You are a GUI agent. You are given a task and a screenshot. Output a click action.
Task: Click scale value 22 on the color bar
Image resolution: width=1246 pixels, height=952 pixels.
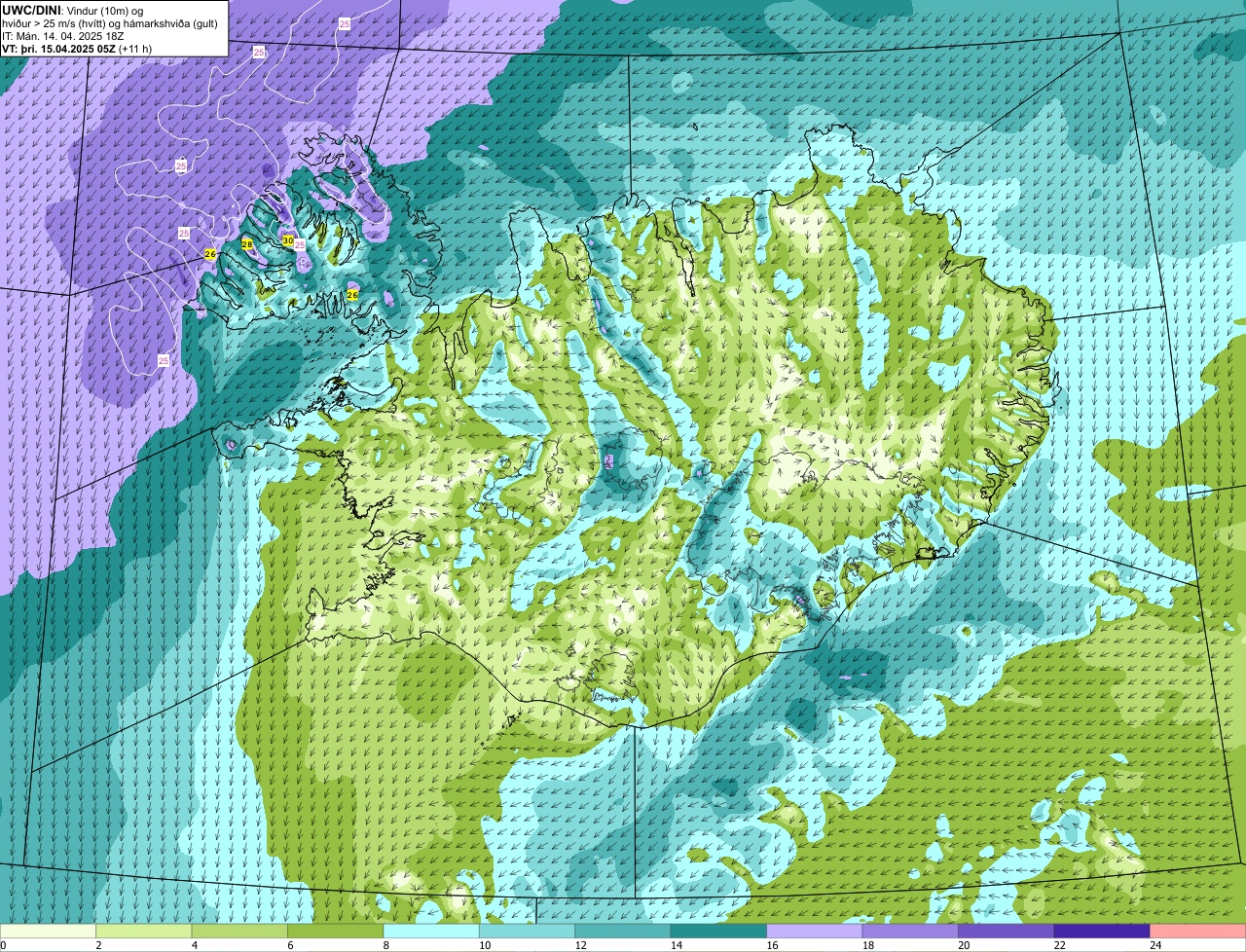coord(1058,945)
